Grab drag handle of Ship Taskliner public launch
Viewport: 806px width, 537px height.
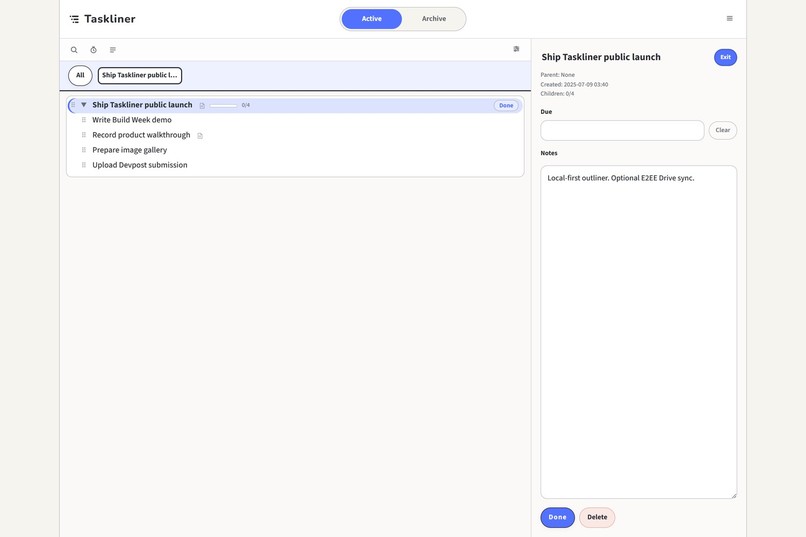73,105
